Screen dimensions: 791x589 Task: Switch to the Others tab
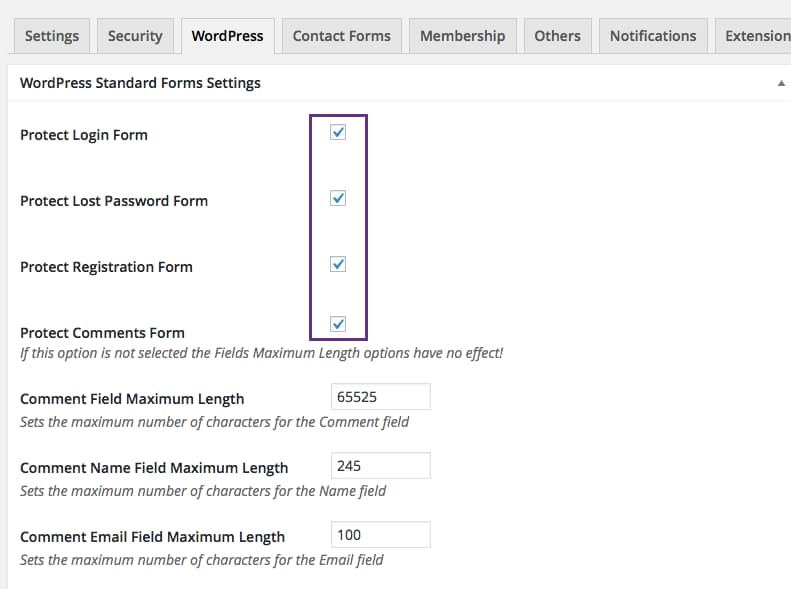pyautogui.click(x=557, y=36)
